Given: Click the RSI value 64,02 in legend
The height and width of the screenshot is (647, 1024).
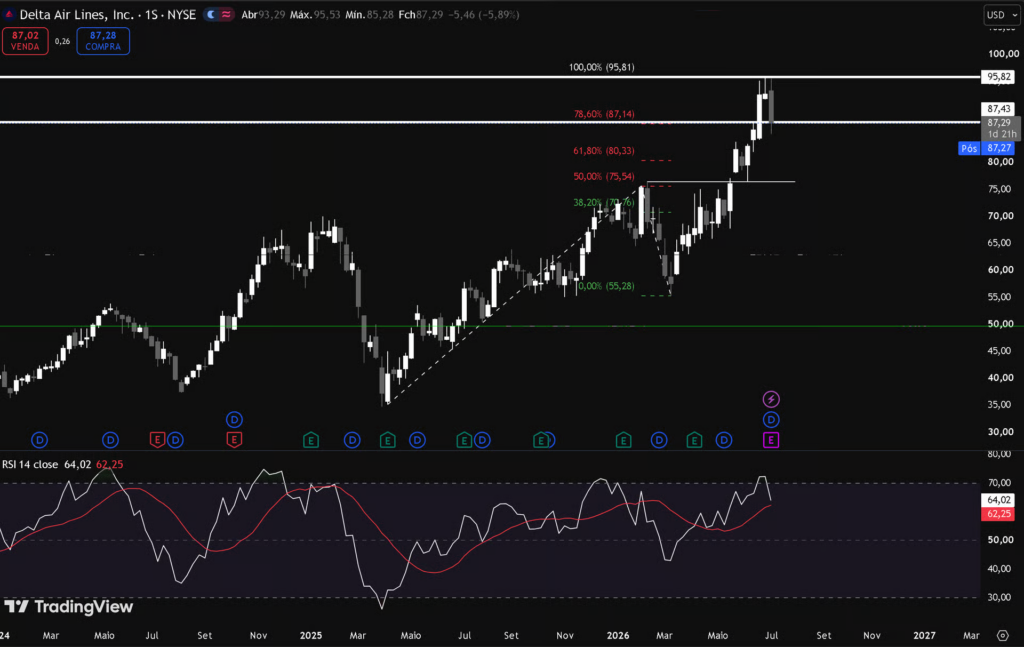Looking at the screenshot, I should [77, 464].
